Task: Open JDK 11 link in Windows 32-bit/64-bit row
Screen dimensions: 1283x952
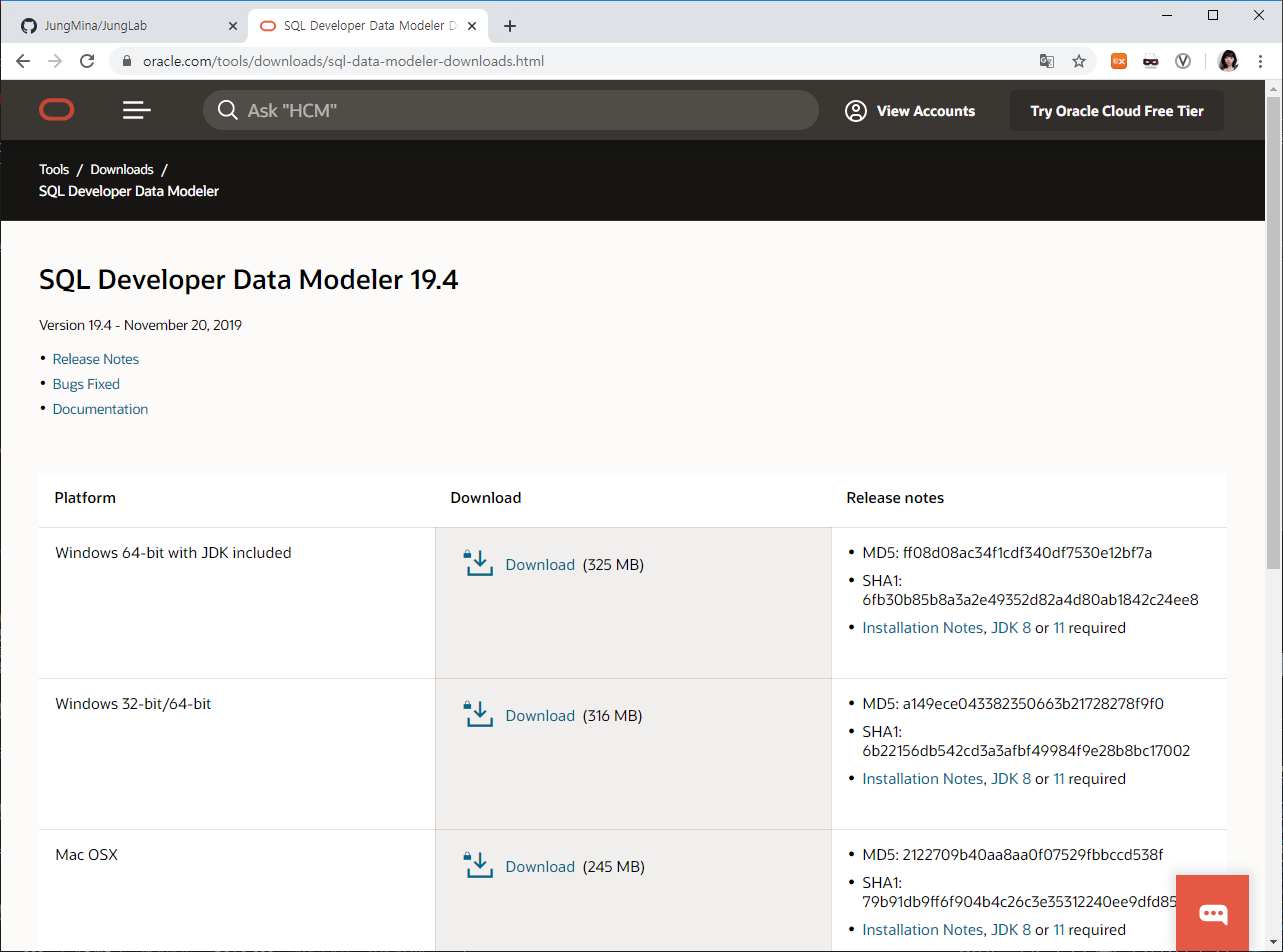Action: click(1059, 779)
